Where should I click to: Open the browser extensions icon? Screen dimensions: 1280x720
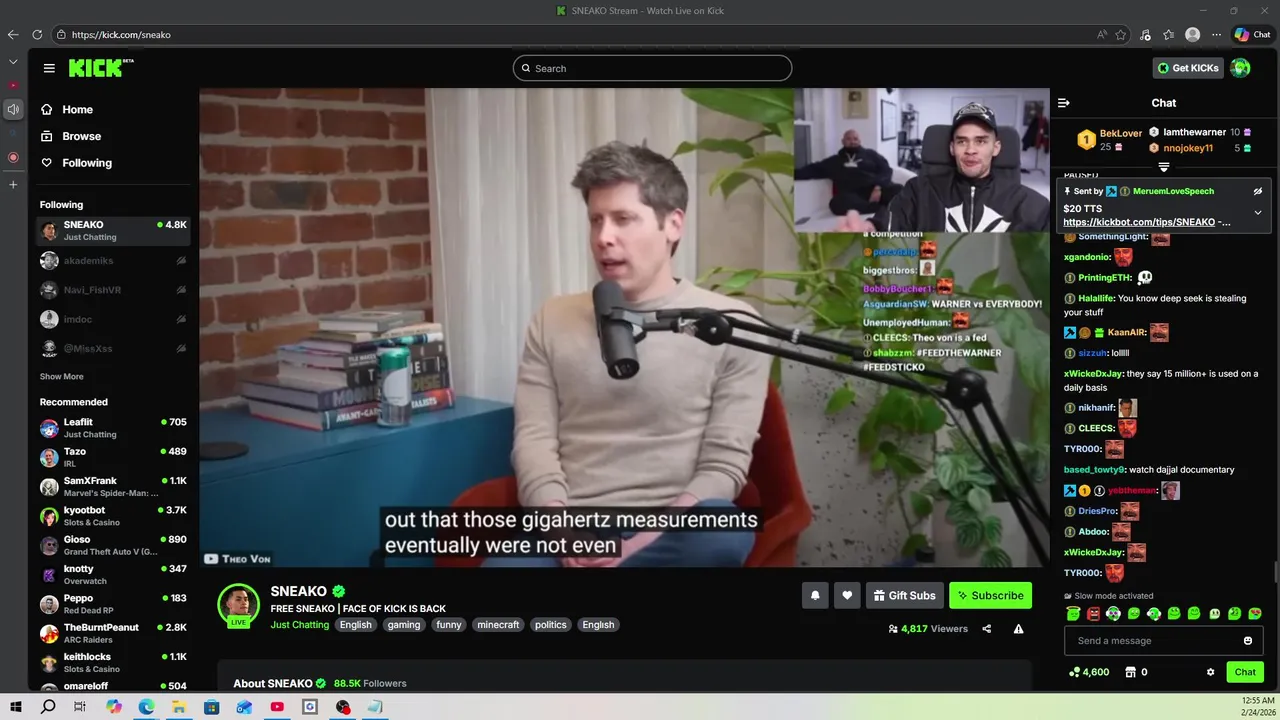tap(1145, 34)
